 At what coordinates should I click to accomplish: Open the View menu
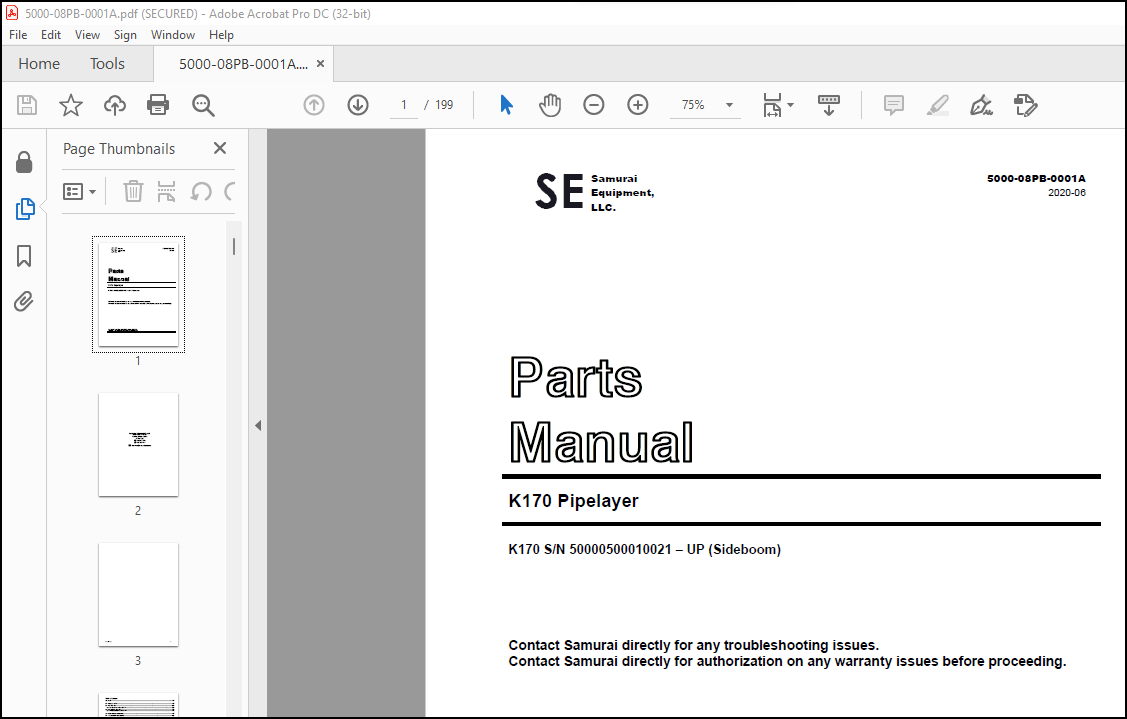point(87,35)
